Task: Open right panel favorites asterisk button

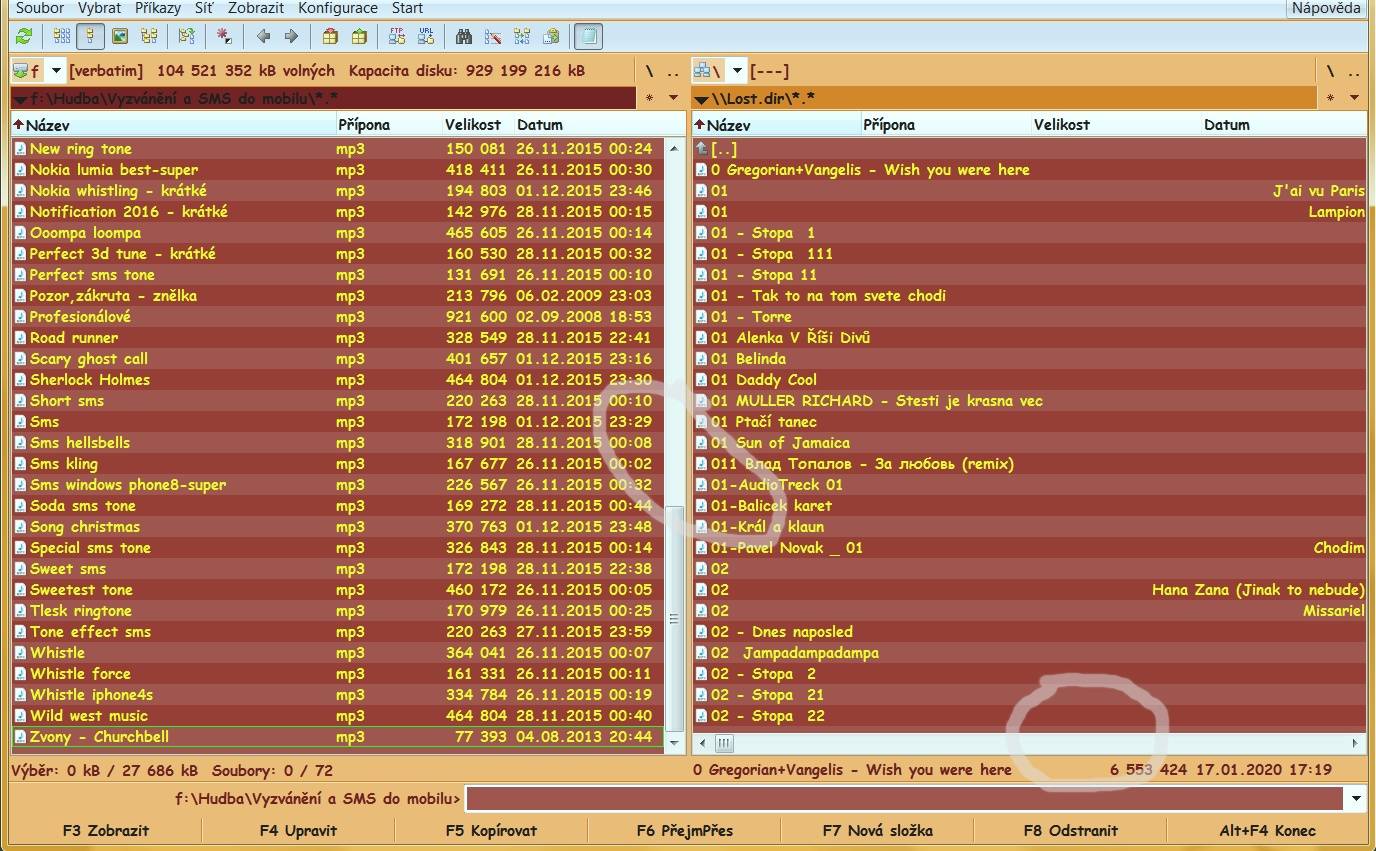Action: tap(1330, 98)
